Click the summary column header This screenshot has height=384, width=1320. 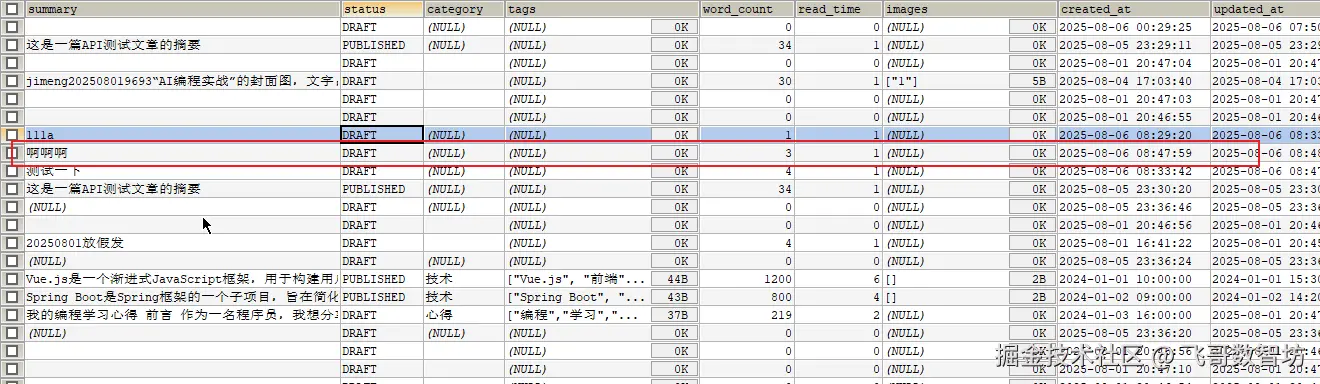182,9
